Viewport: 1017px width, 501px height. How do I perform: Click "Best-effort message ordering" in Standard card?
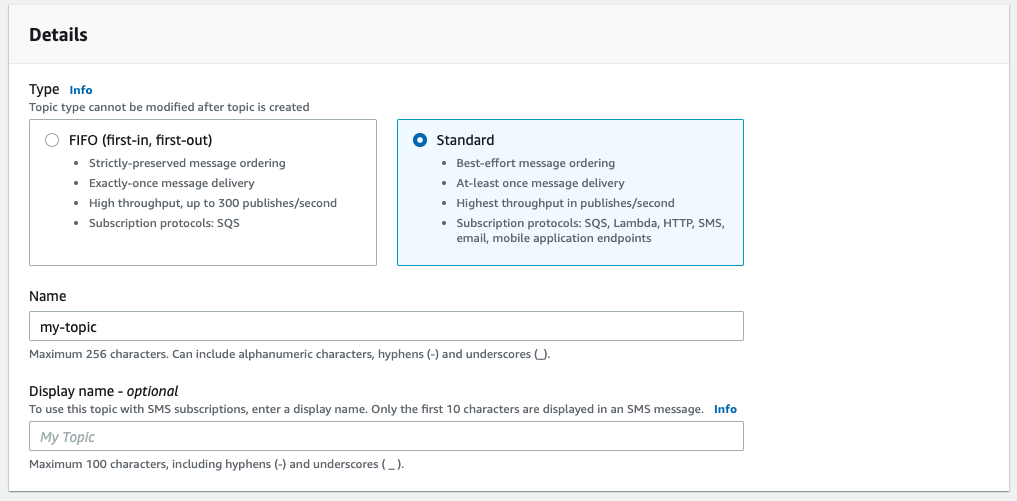(536, 163)
